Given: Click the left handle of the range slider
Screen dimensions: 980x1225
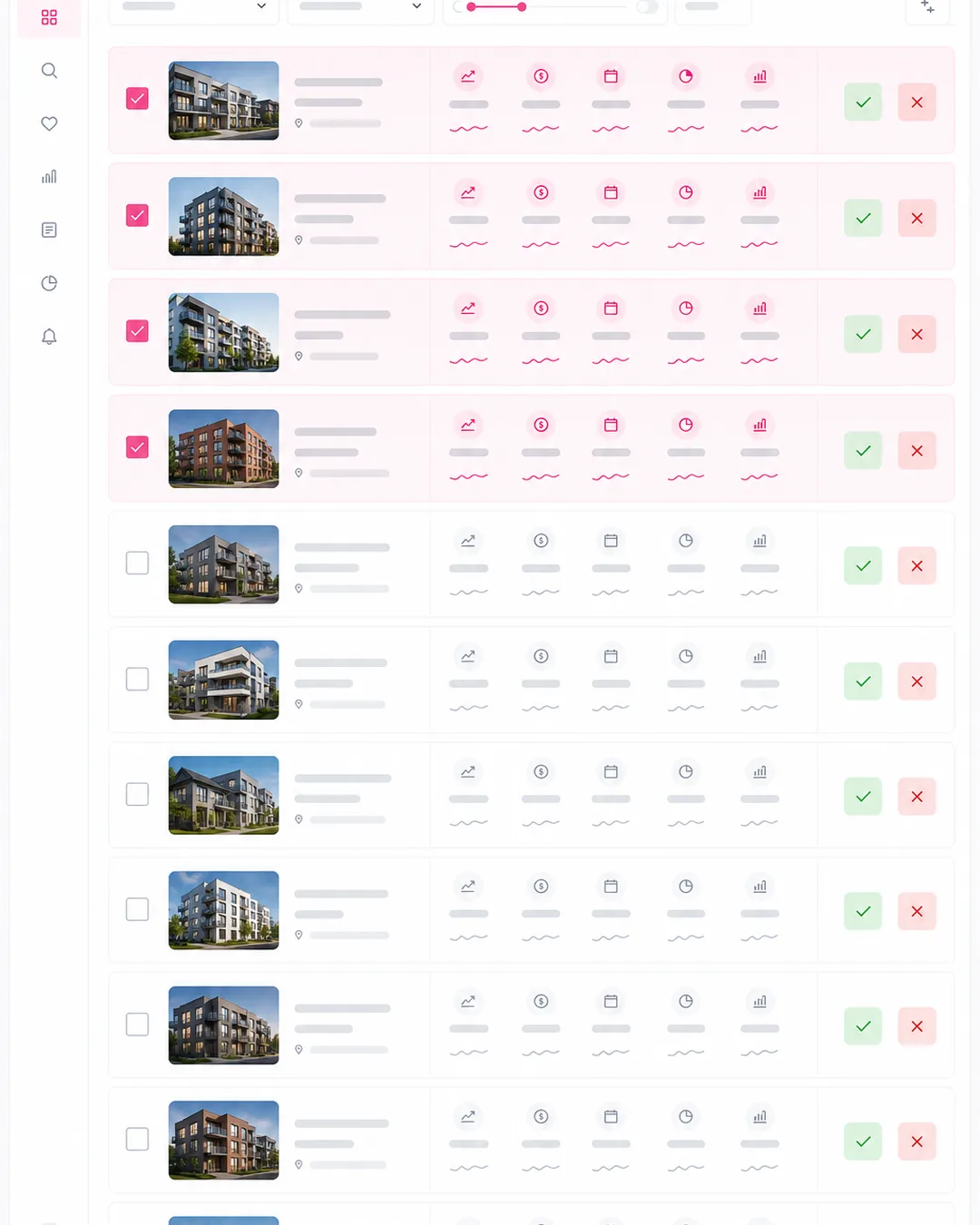Looking at the screenshot, I should point(471,7).
